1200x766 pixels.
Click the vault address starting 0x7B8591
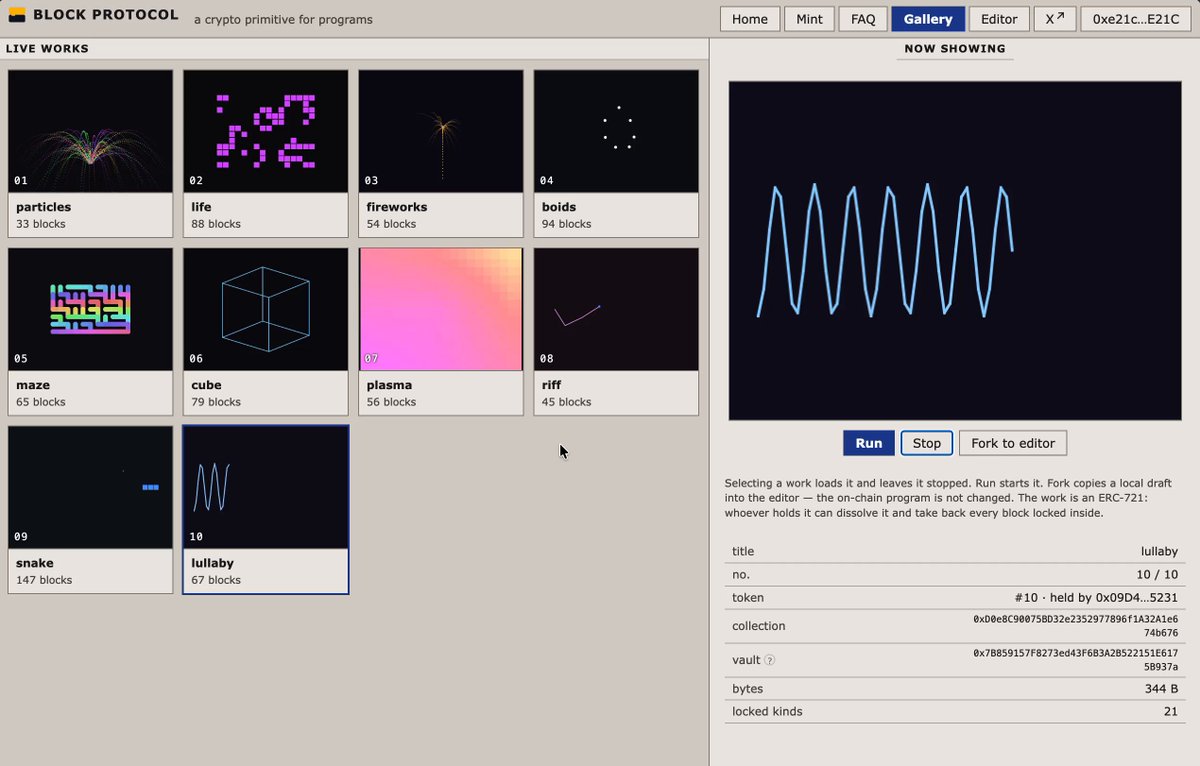coord(1076,660)
